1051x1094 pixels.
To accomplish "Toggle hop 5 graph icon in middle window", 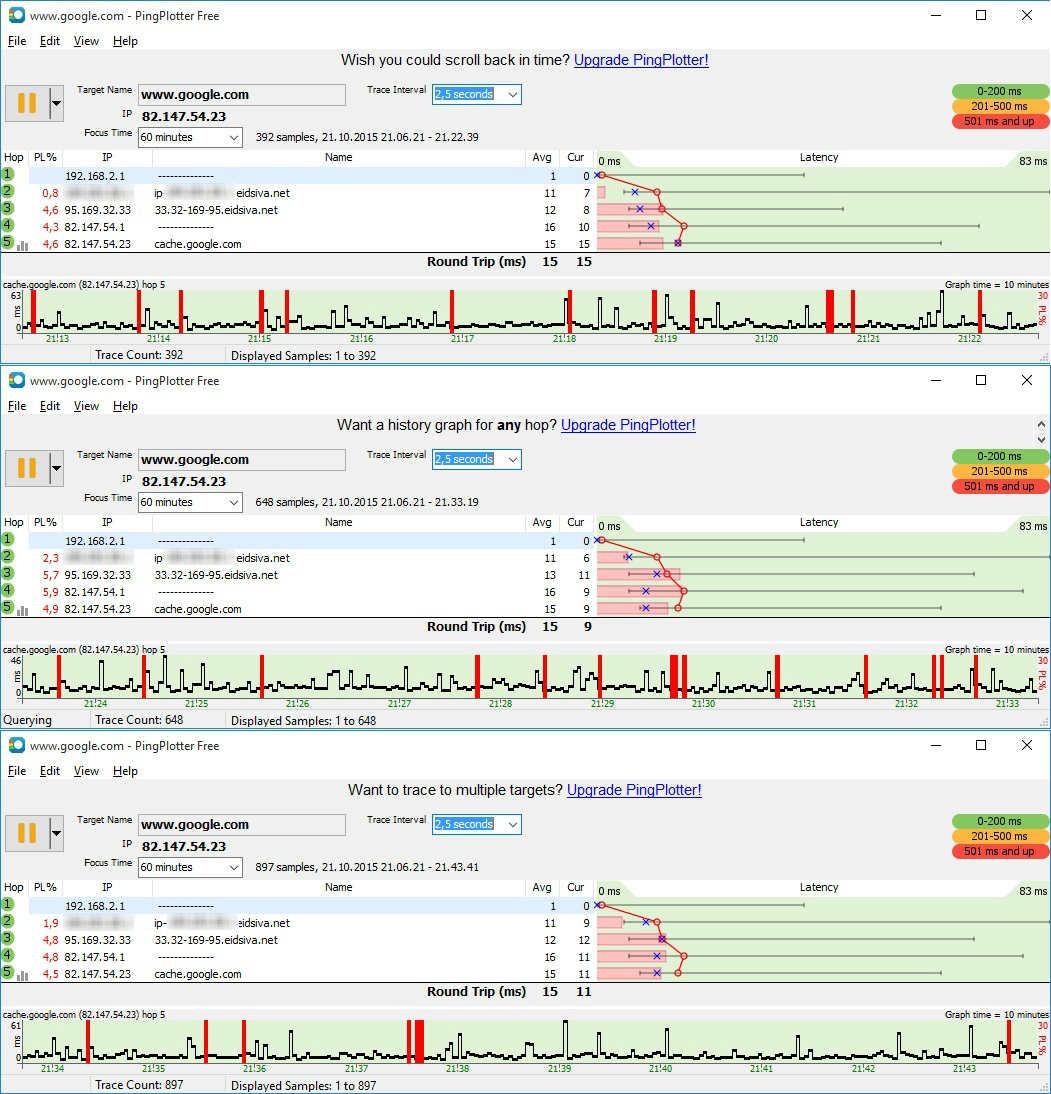I will tap(22, 610).
